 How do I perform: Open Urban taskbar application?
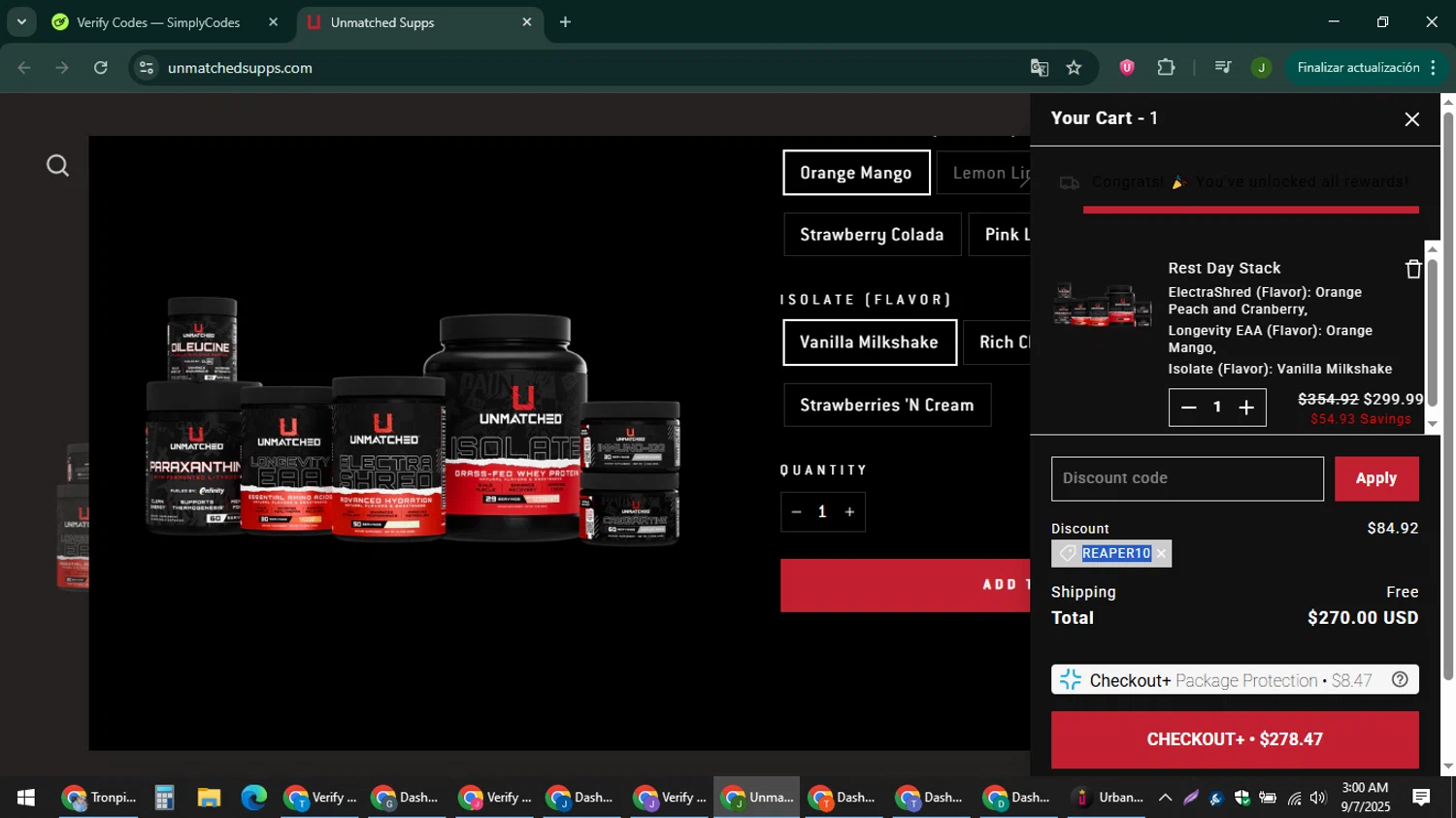pos(1107,798)
